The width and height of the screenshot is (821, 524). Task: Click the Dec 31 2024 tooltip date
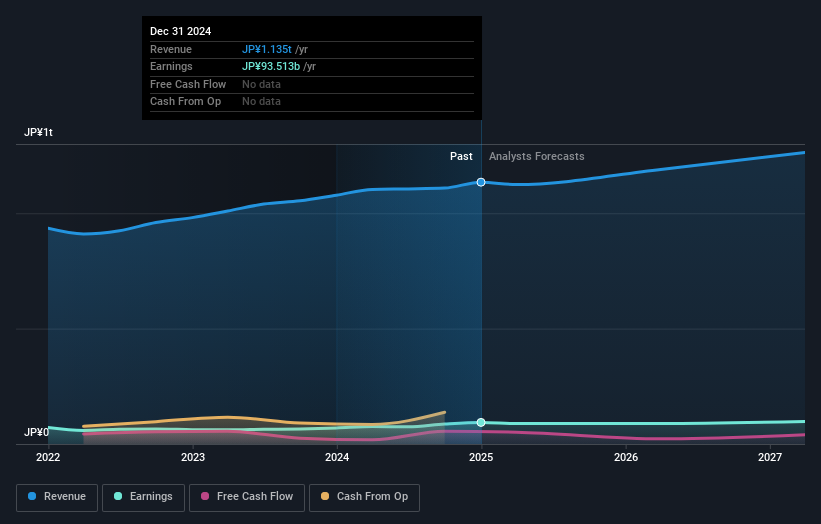pos(180,31)
